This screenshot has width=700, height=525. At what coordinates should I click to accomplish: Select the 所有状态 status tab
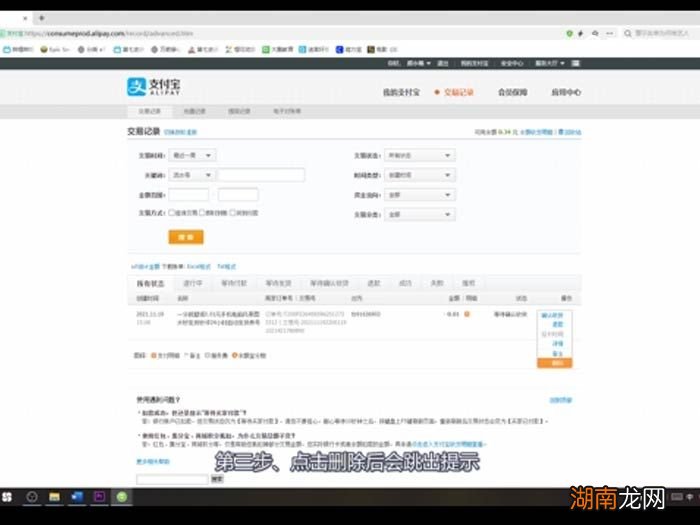pyautogui.click(x=150, y=283)
